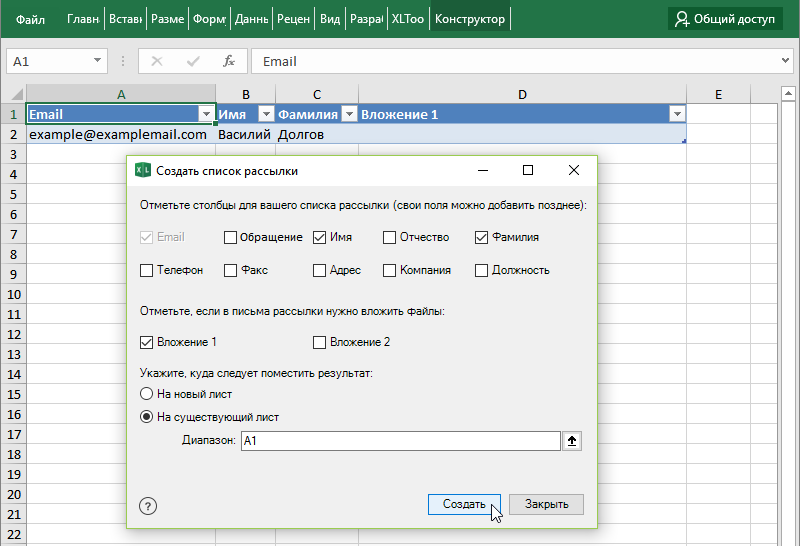This screenshot has width=800, height=546.
Task: Click the insert function fx icon
Action: coord(228,61)
